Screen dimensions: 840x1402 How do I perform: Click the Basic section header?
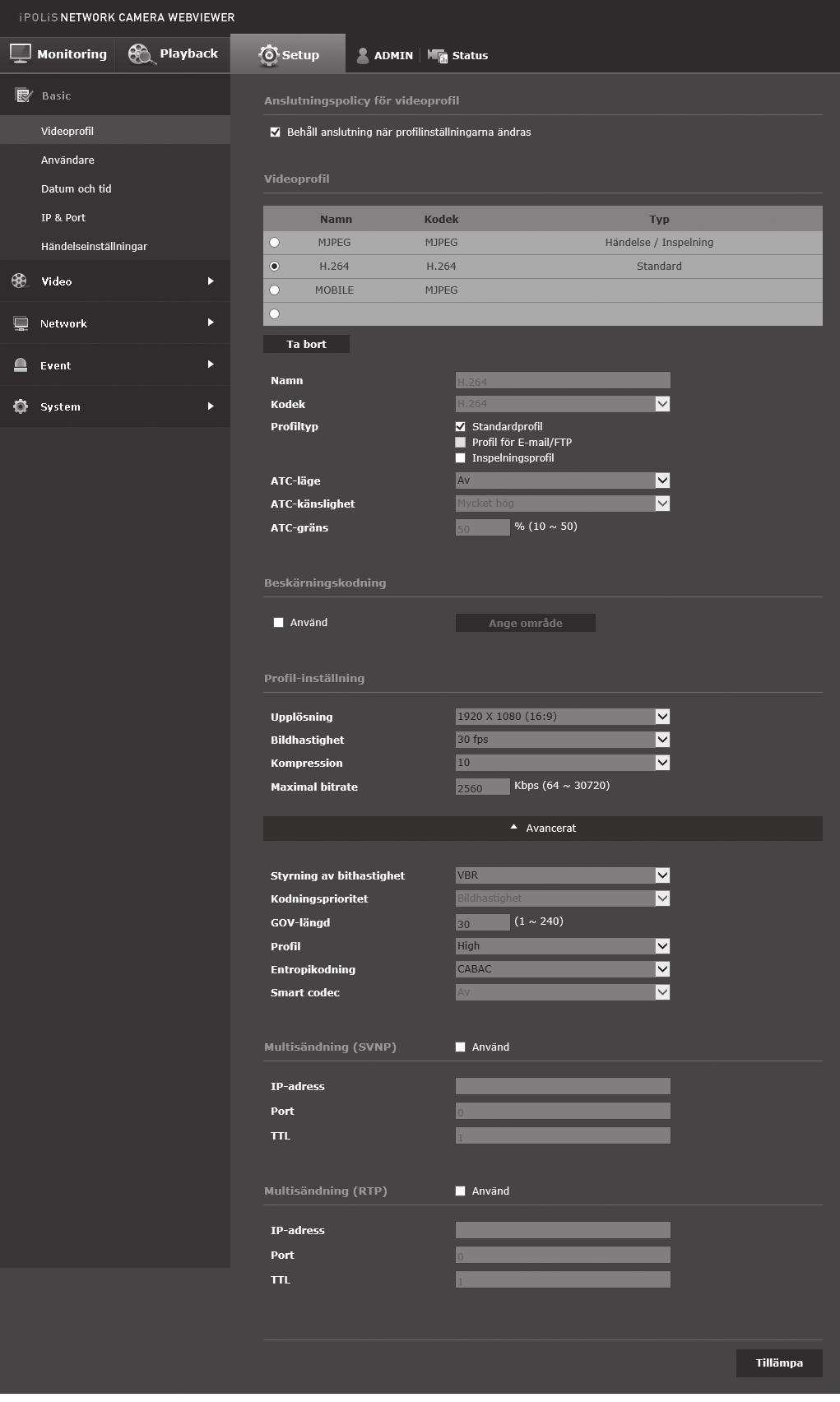point(115,95)
